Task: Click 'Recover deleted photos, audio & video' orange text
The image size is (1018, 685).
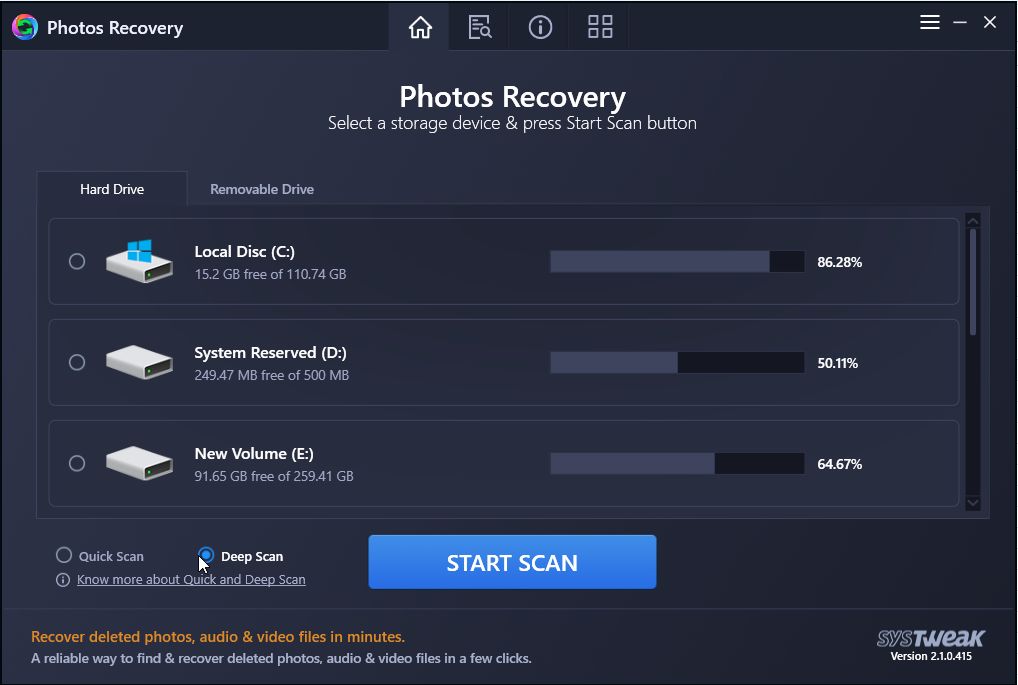Action: [x=217, y=637]
